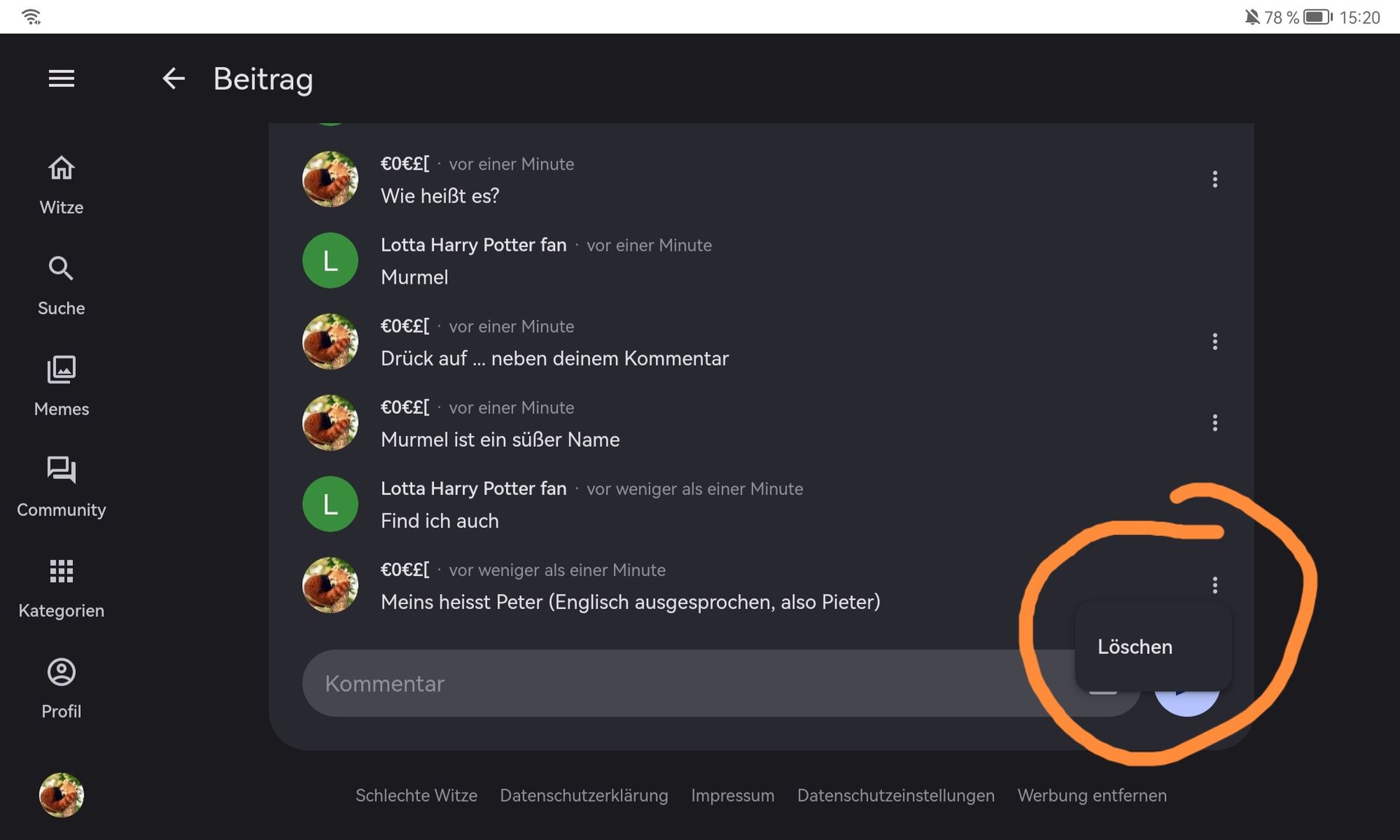The width and height of the screenshot is (1400, 840).
Task: Click into the Kommentar input field
Action: [656, 683]
